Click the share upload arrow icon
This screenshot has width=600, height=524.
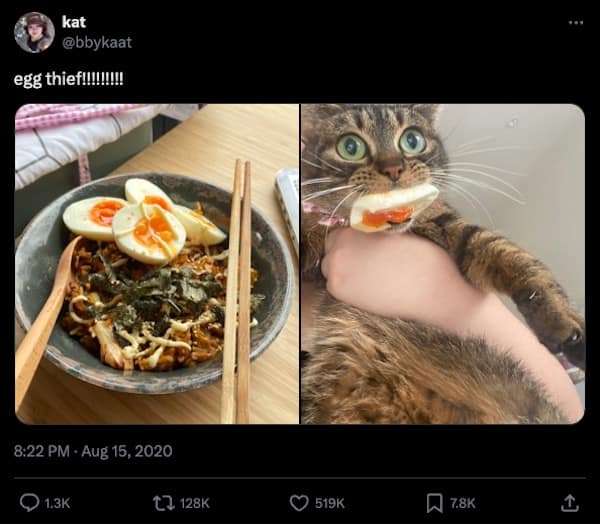[570, 503]
